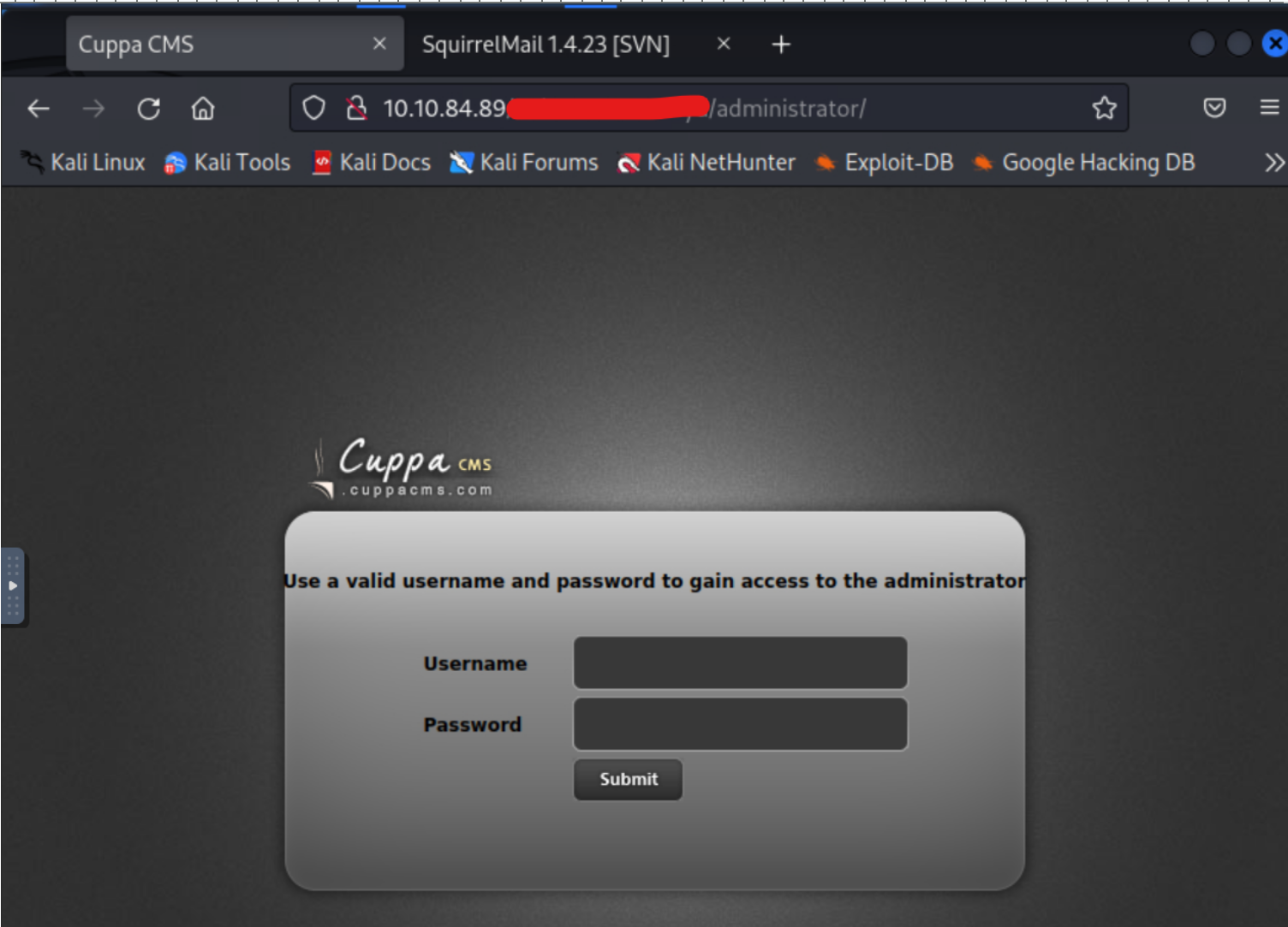Open the Exploit-DB bookmark
The image size is (1288, 927).
(x=885, y=163)
